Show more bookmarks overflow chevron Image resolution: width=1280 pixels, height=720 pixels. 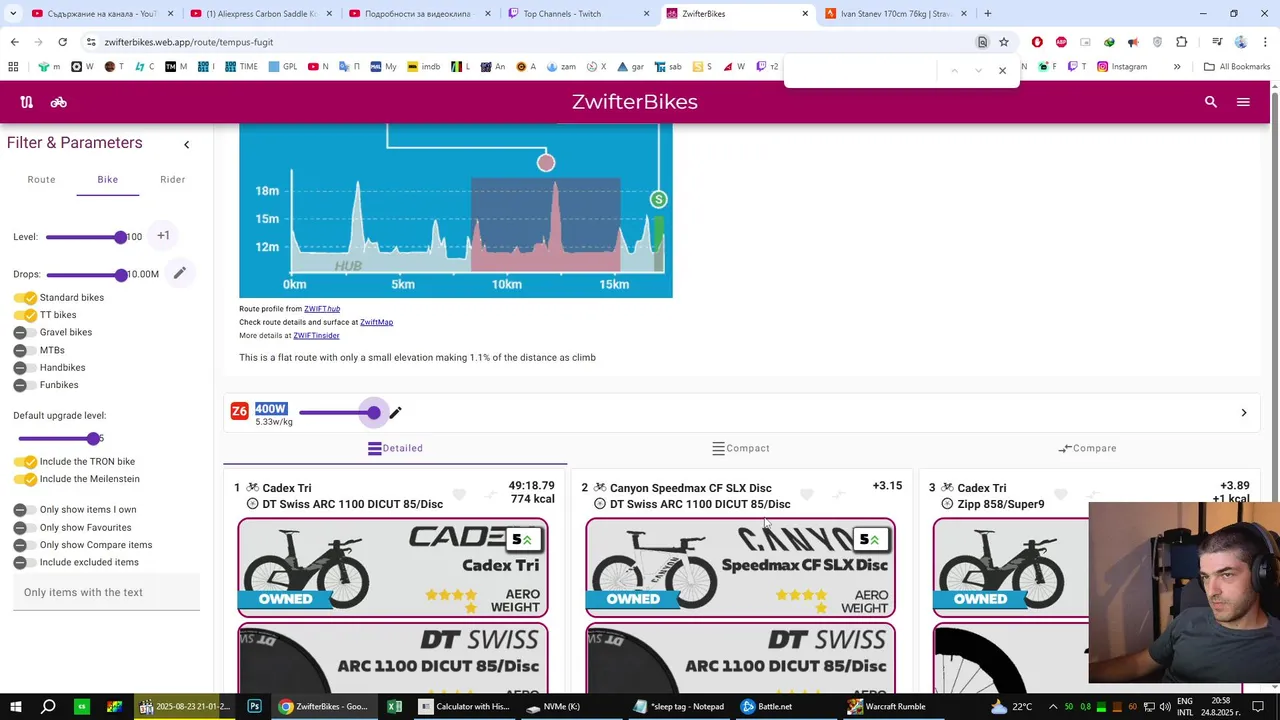(x=1177, y=67)
